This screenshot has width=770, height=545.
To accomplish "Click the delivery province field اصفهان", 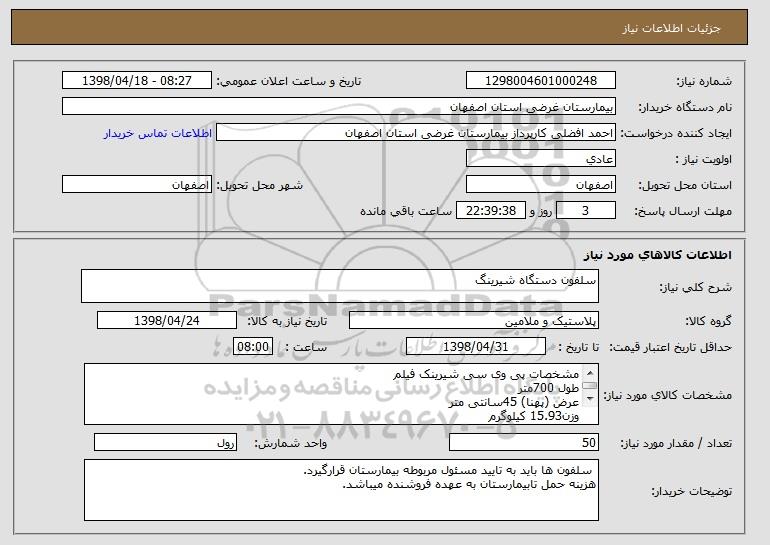I will click(x=541, y=185).
